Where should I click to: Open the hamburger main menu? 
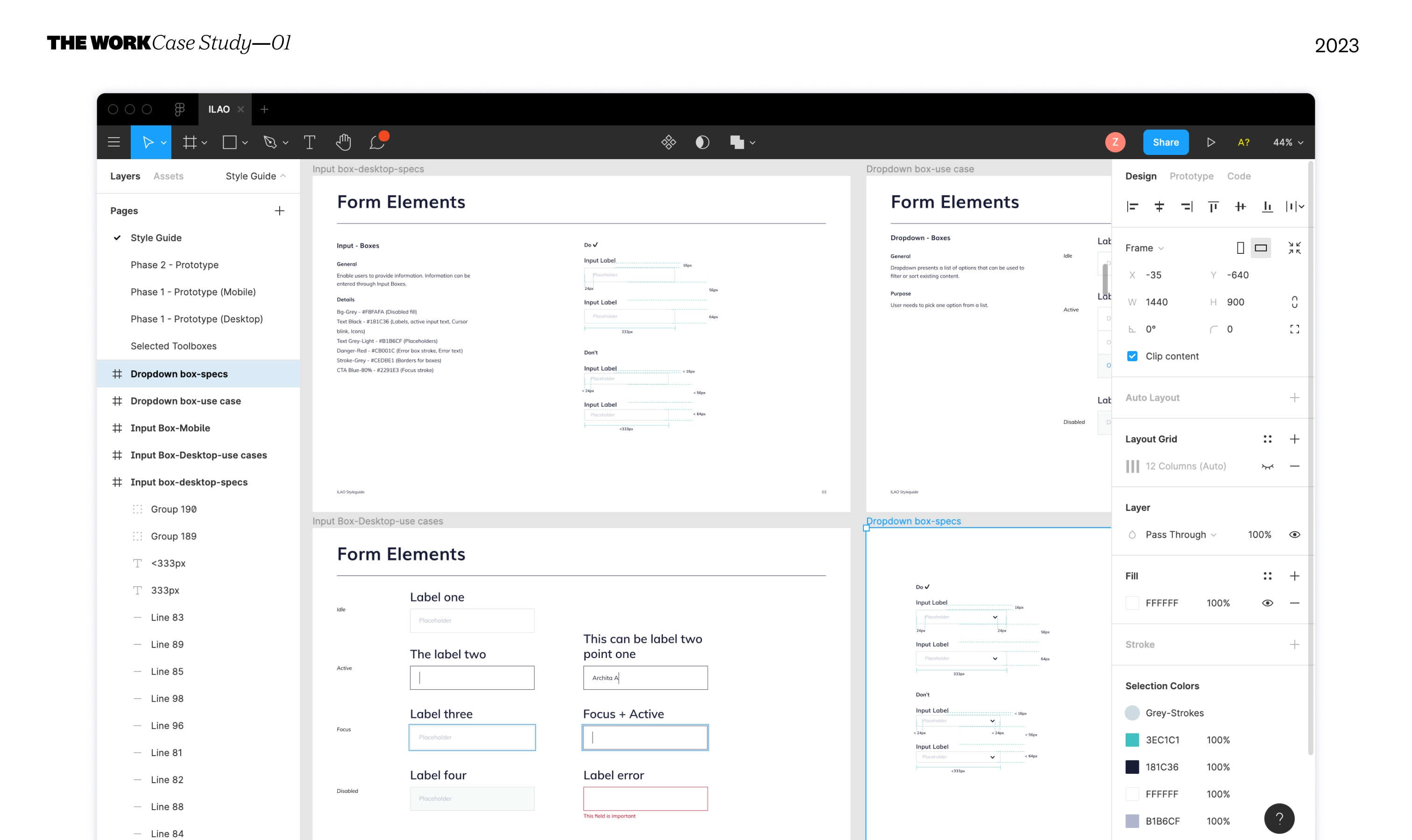(x=113, y=142)
